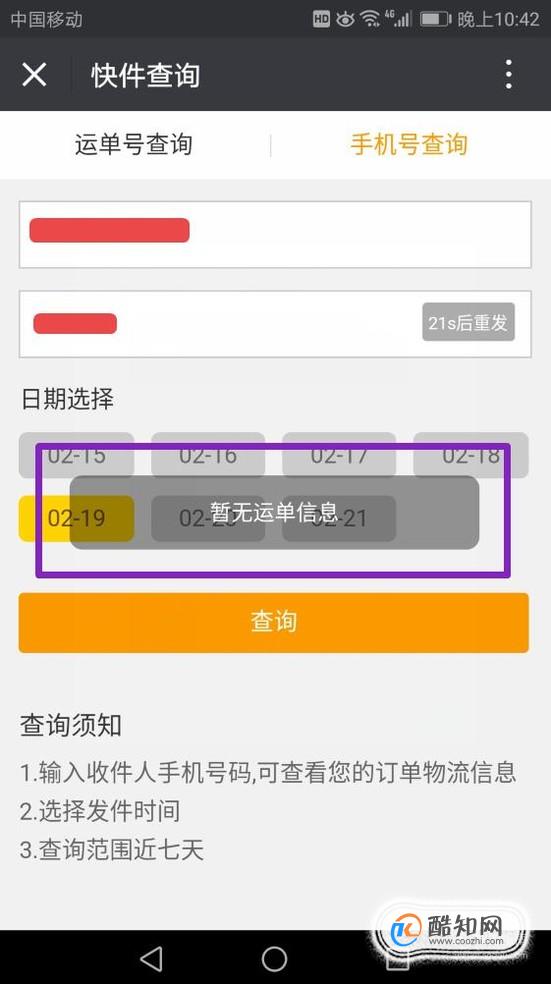
Task: Tap the Android home circle icon
Action: (x=274, y=958)
